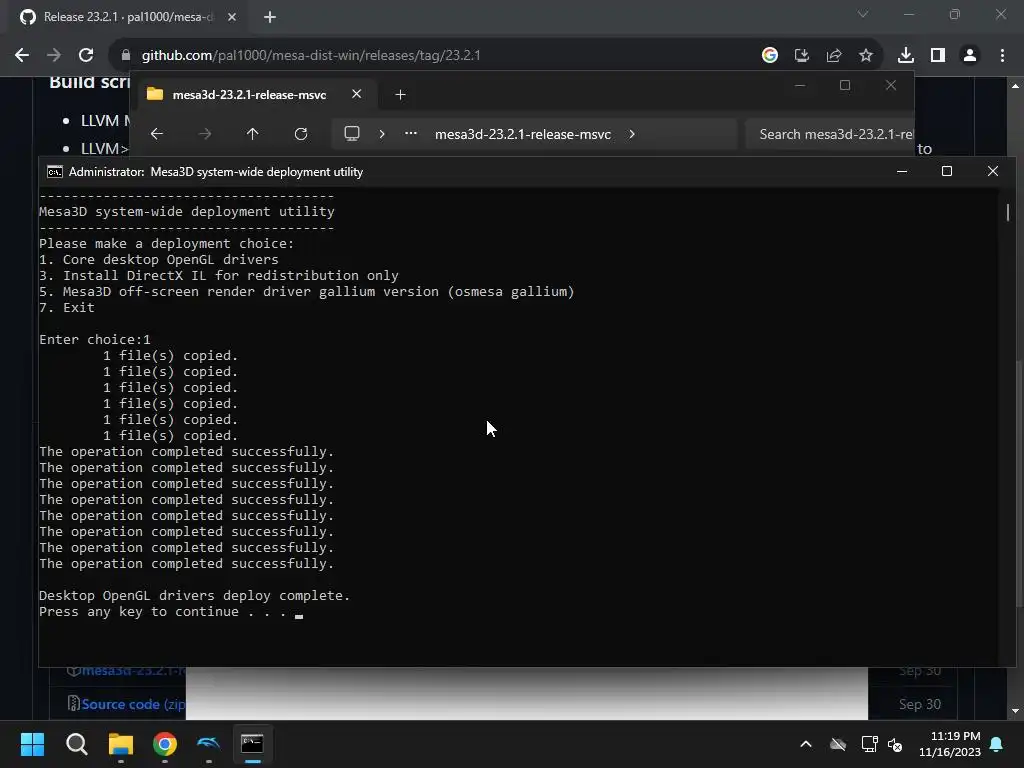
Task: Click GitHub page scrollbar up arrow
Action: 1015,86
